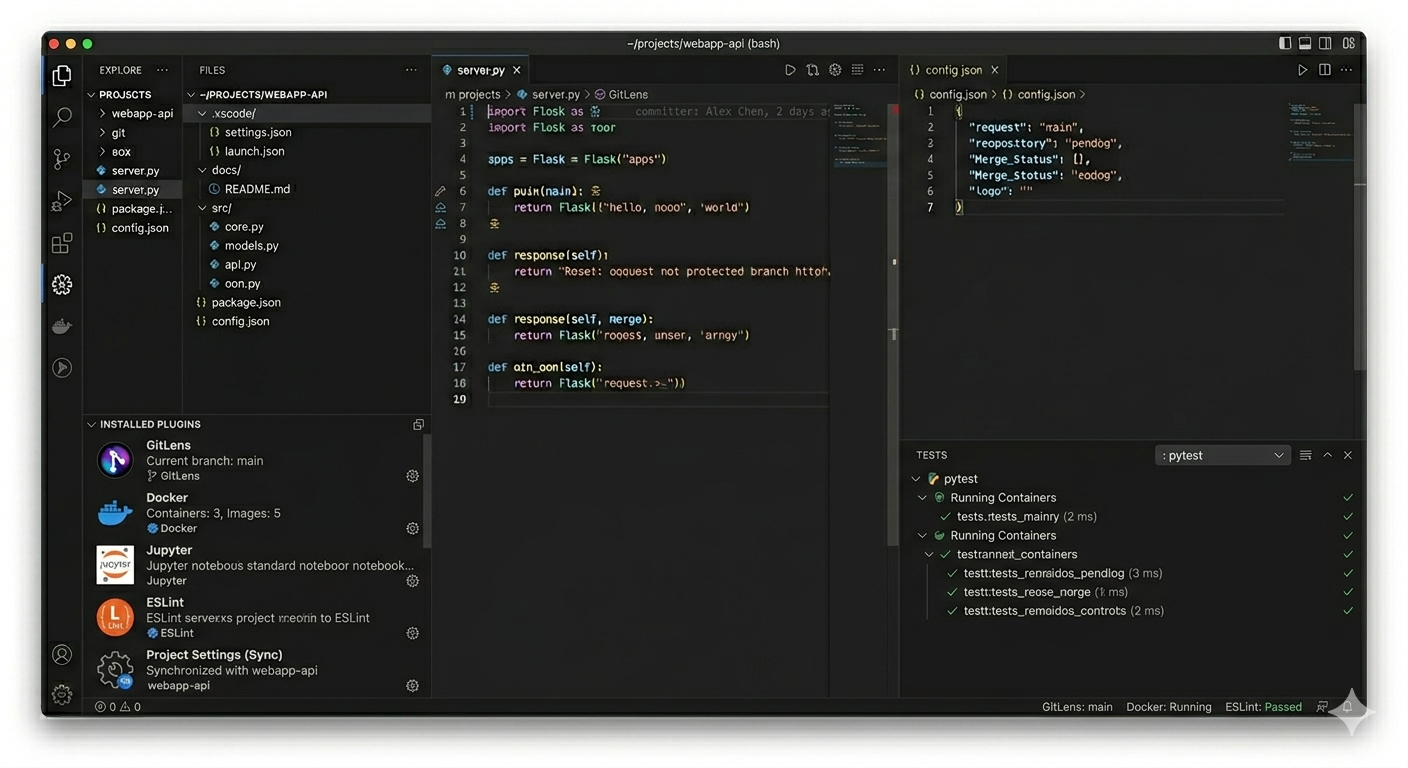The width and height of the screenshot is (1408, 768).
Task: Open the Docker whale icon in activity bar
Action: click(62, 326)
